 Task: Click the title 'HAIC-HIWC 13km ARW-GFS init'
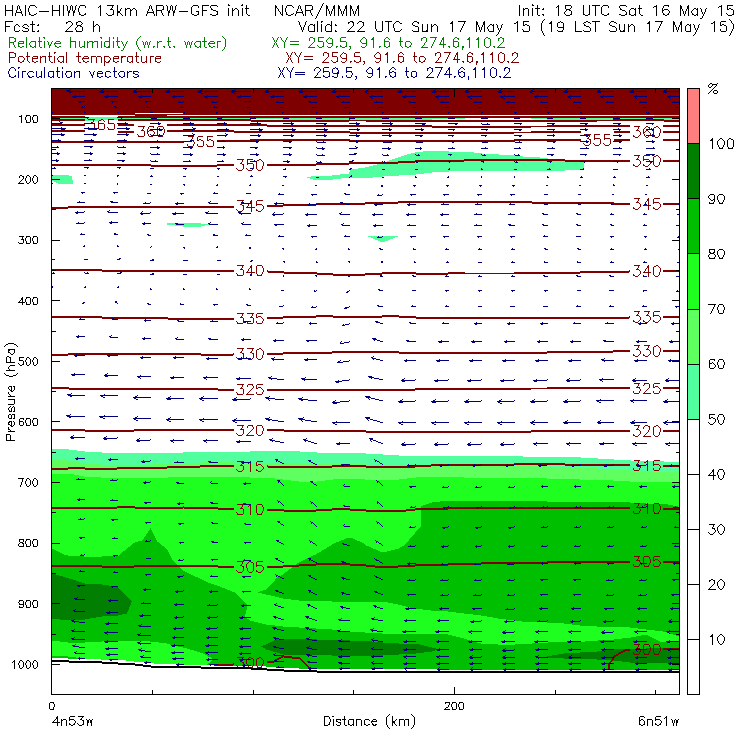point(127,11)
